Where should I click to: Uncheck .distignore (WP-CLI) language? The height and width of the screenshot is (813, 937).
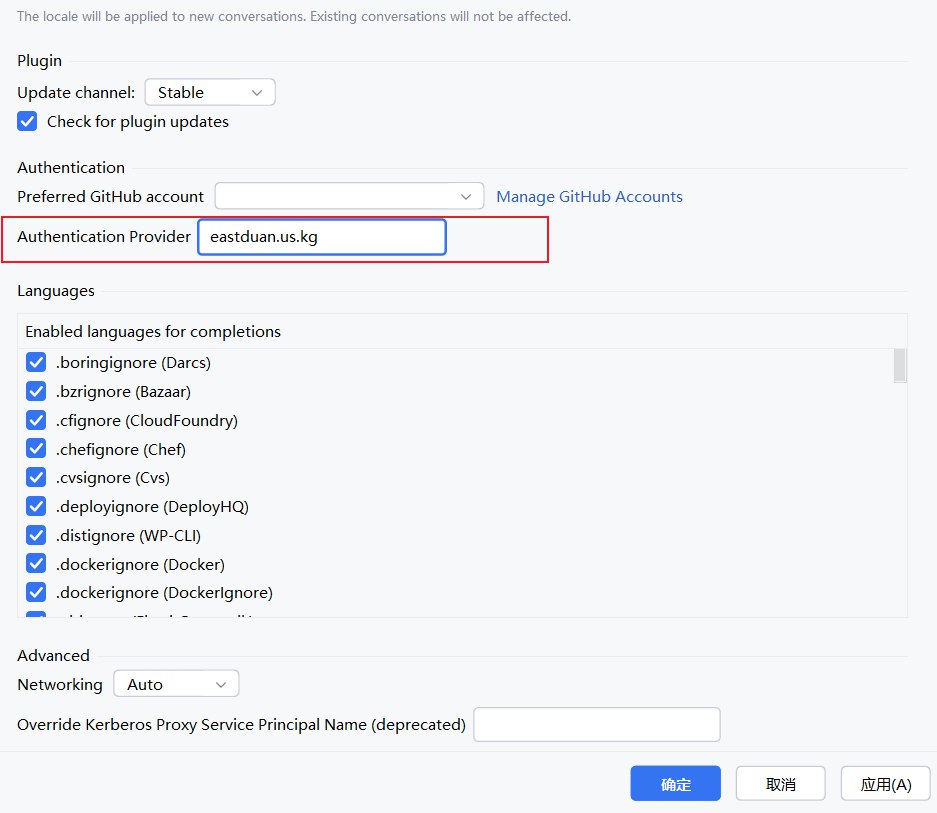36,535
